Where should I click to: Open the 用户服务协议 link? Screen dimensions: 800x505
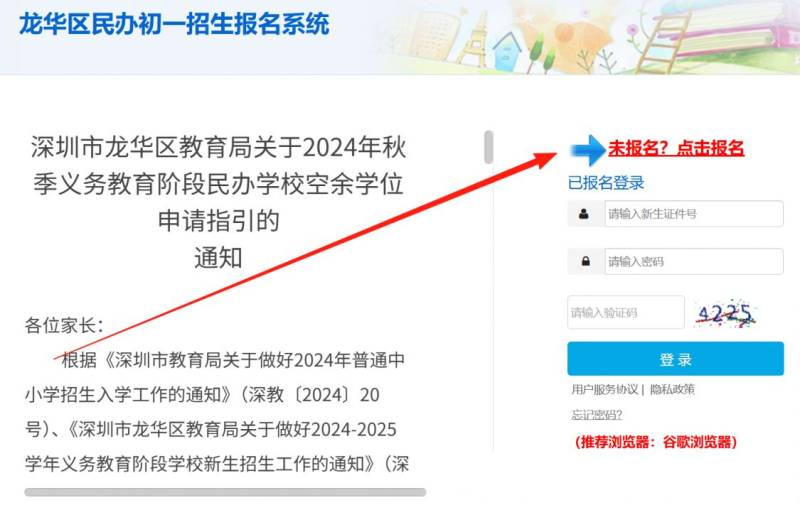(605, 390)
